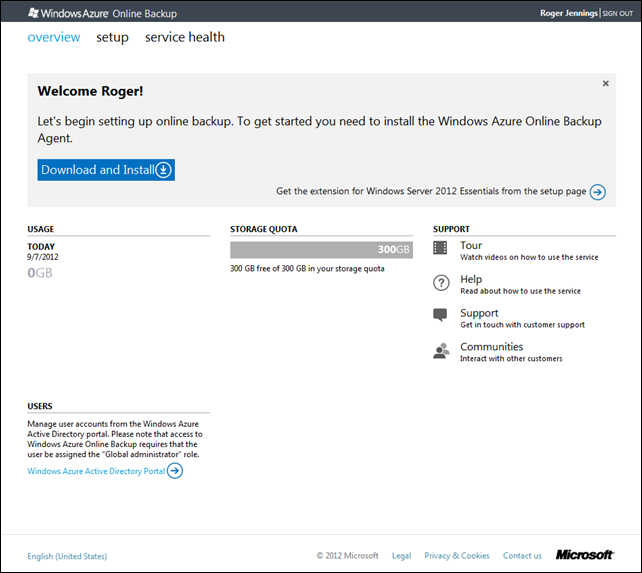Click the arrow icon beside setup page extension link
The image size is (642, 573).
(597, 192)
